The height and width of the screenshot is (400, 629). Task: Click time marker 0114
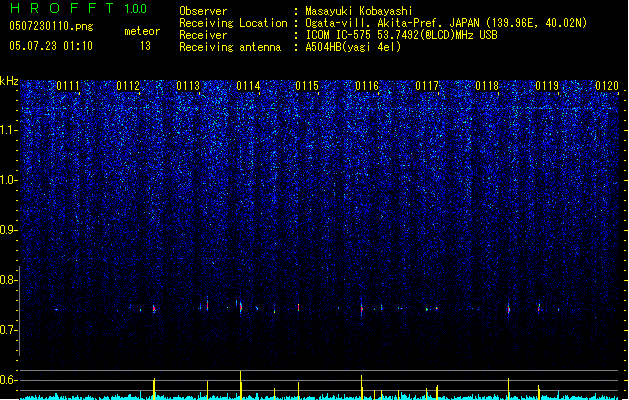click(x=248, y=86)
